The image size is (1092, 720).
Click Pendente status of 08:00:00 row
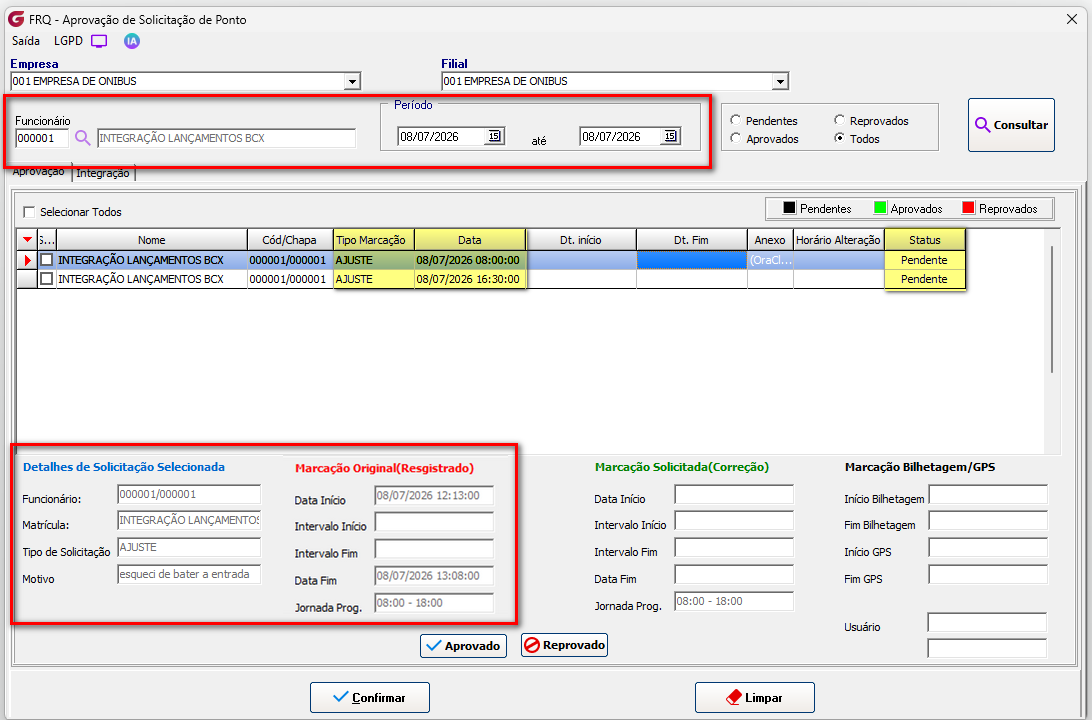[925, 260]
